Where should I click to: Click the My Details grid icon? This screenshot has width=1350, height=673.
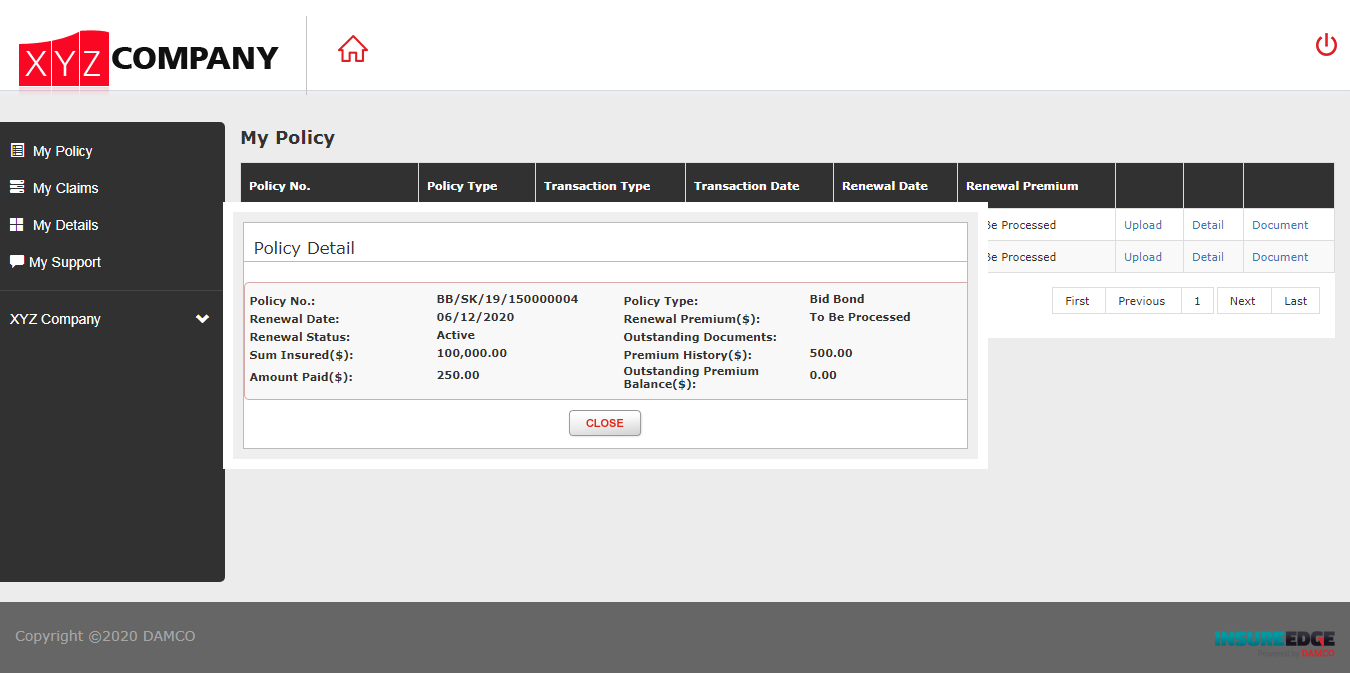[17, 224]
